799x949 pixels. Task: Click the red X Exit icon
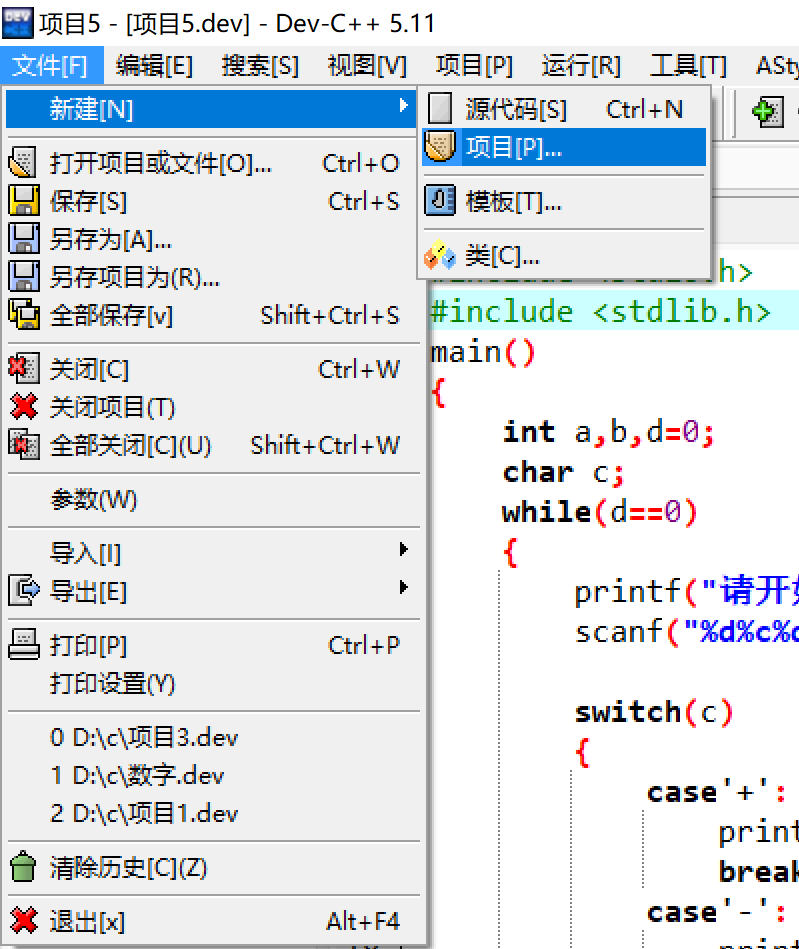point(24,921)
